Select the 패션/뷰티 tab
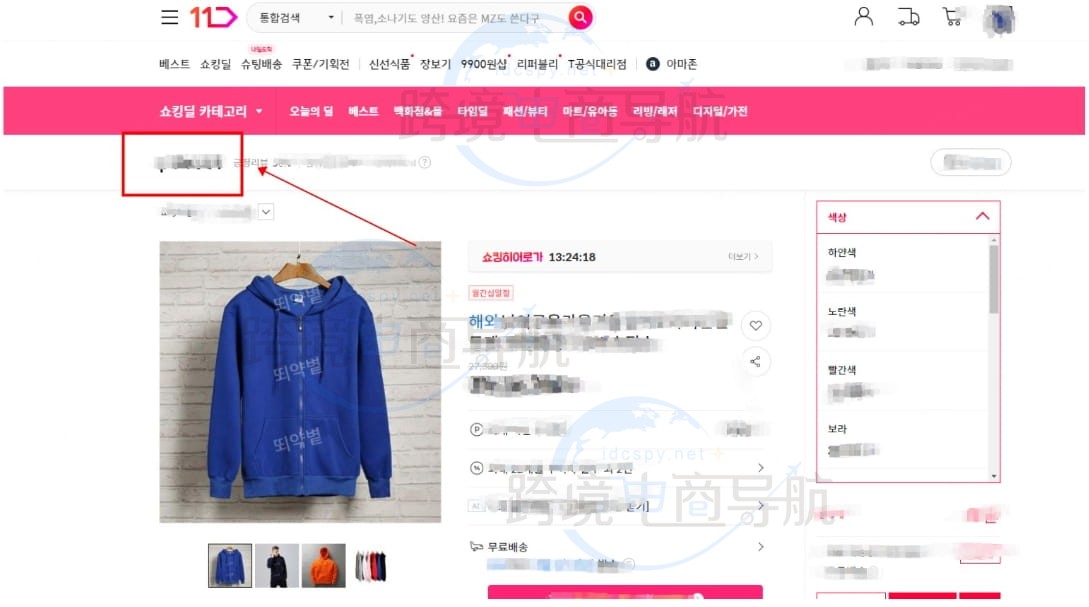This screenshot has height=607, width=1089. pyautogui.click(x=525, y=111)
